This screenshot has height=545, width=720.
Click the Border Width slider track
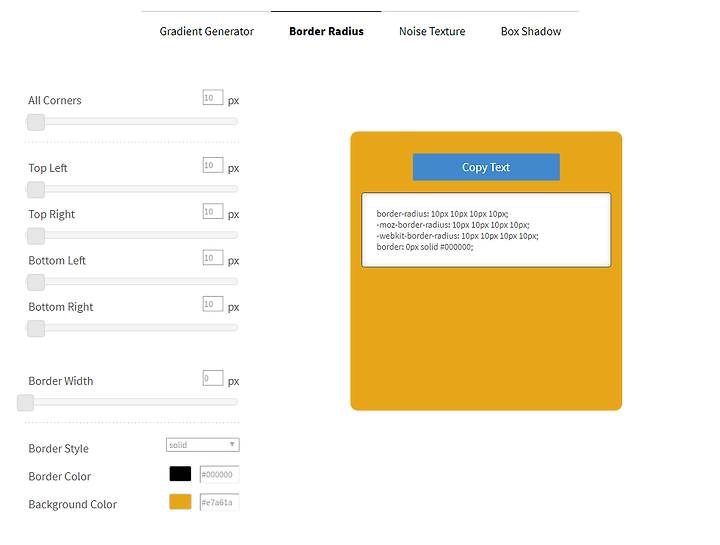(x=132, y=402)
